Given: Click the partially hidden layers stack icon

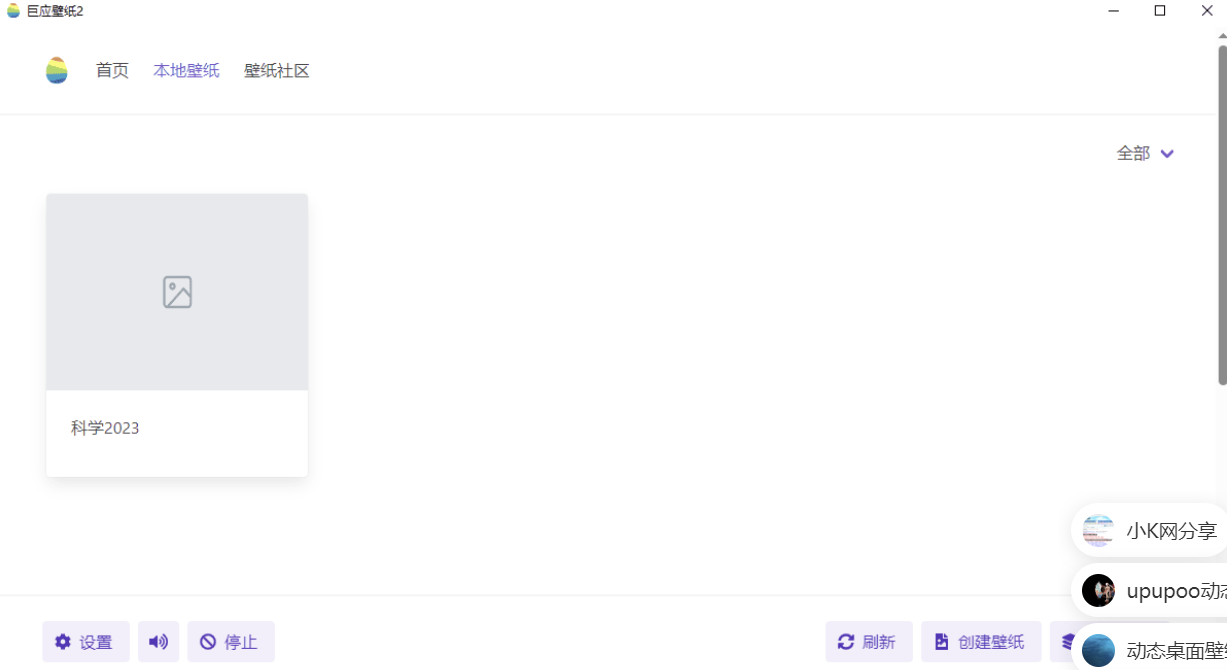Looking at the screenshot, I should coord(1067,642).
